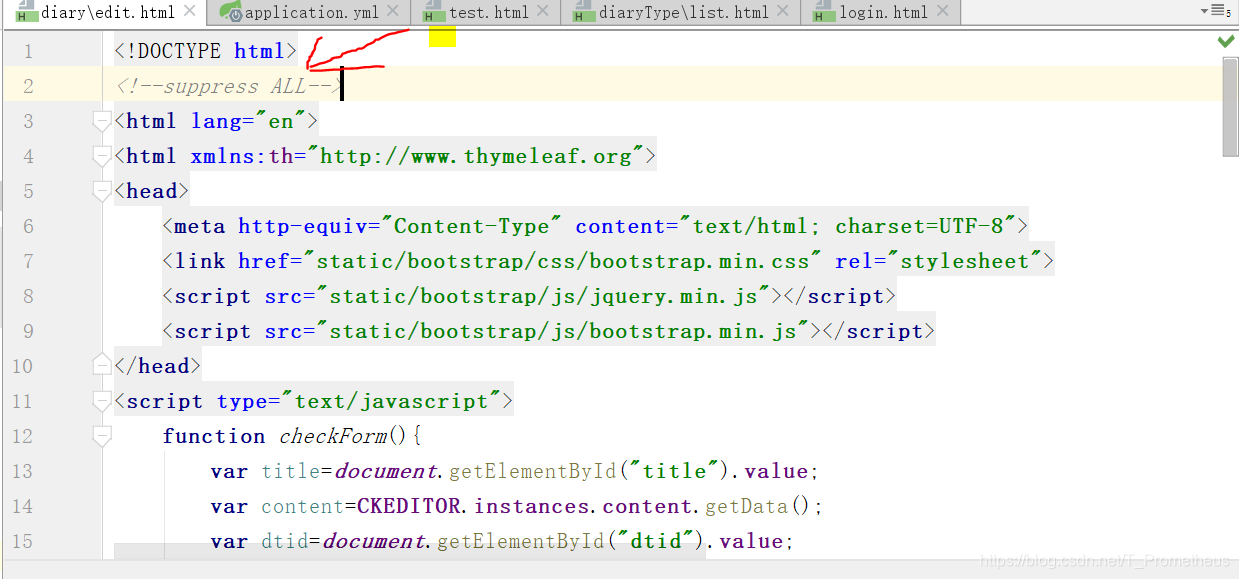Click the lang="en" attribute
This screenshot has height=579, width=1239.
click(248, 121)
